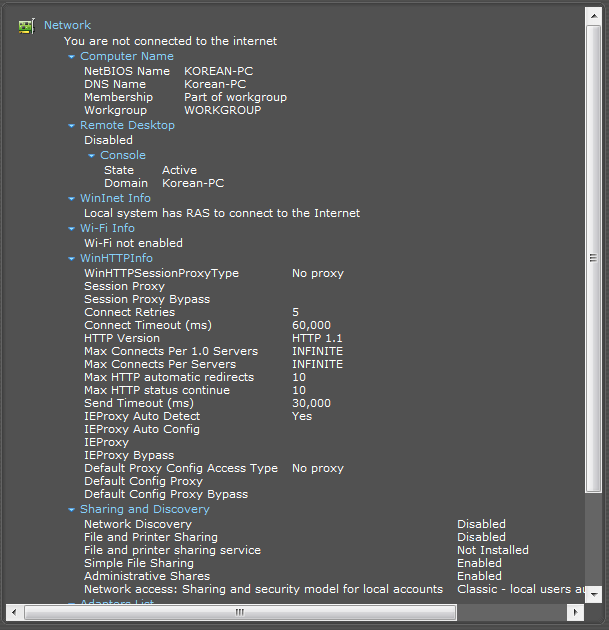The width and height of the screenshot is (609, 630).
Task: Select the Remote Desktop heading text
Action: tap(127, 125)
